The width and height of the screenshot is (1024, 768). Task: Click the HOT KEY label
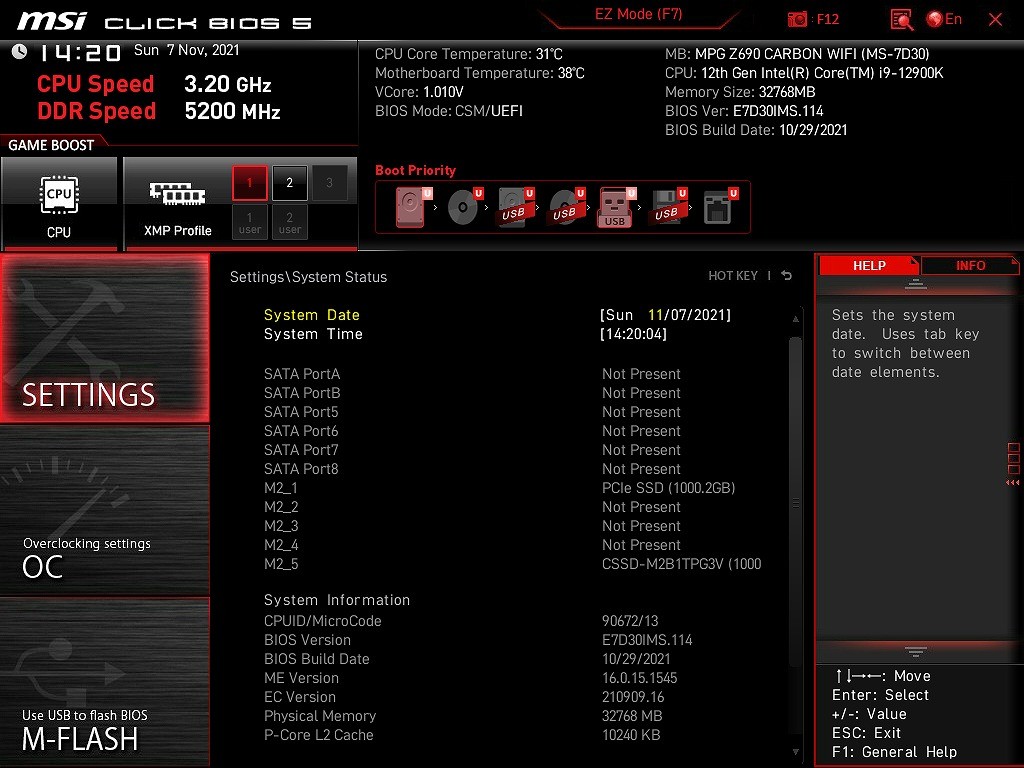pos(733,276)
